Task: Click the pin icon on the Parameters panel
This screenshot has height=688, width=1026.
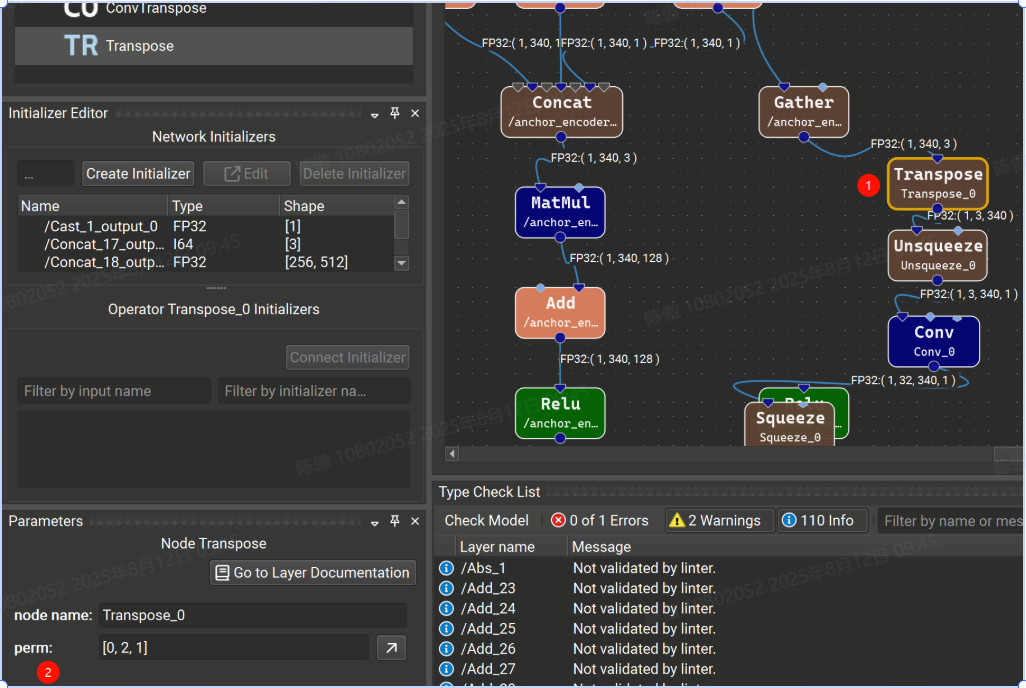Action: point(395,521)
